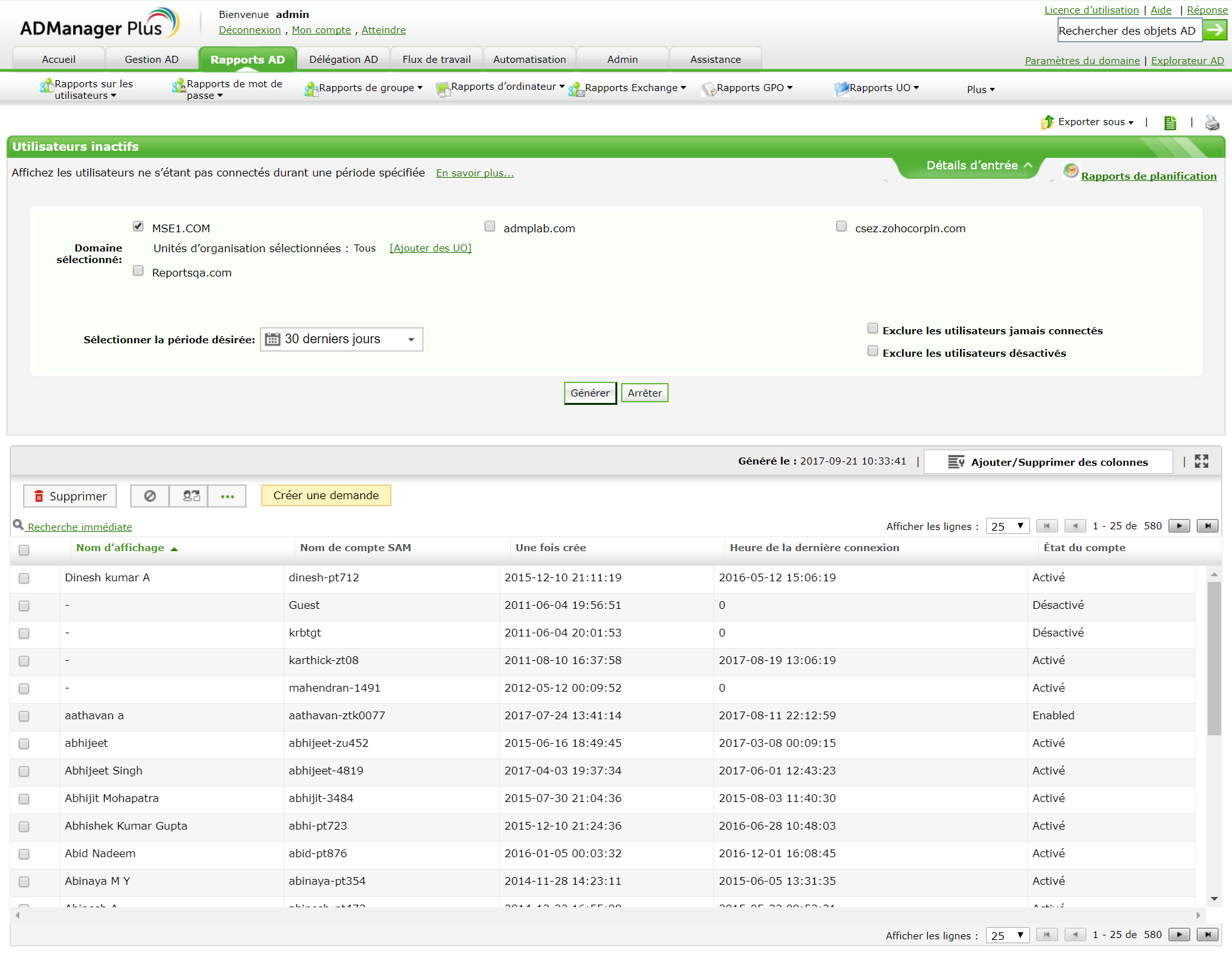Select the Dinesh kumar A row checkbox
The width and height of the screenshot is (1232, 956).
[24, 578]
